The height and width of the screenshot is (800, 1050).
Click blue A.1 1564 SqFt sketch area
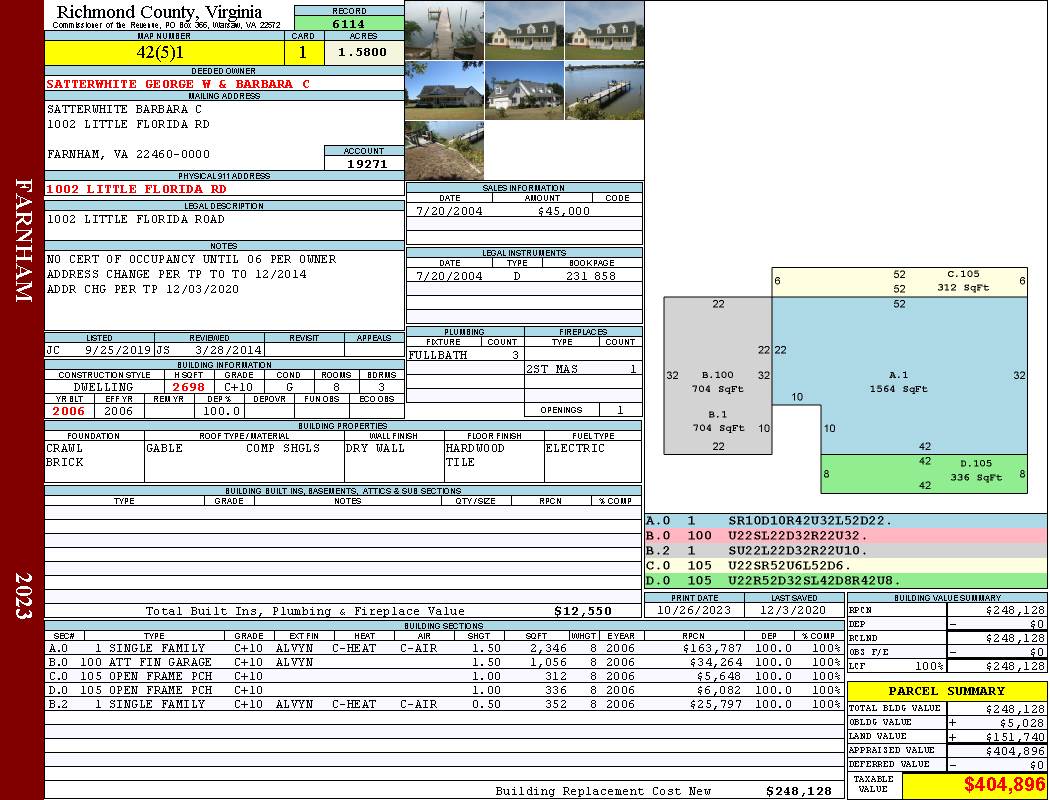[x=898, y=380]
